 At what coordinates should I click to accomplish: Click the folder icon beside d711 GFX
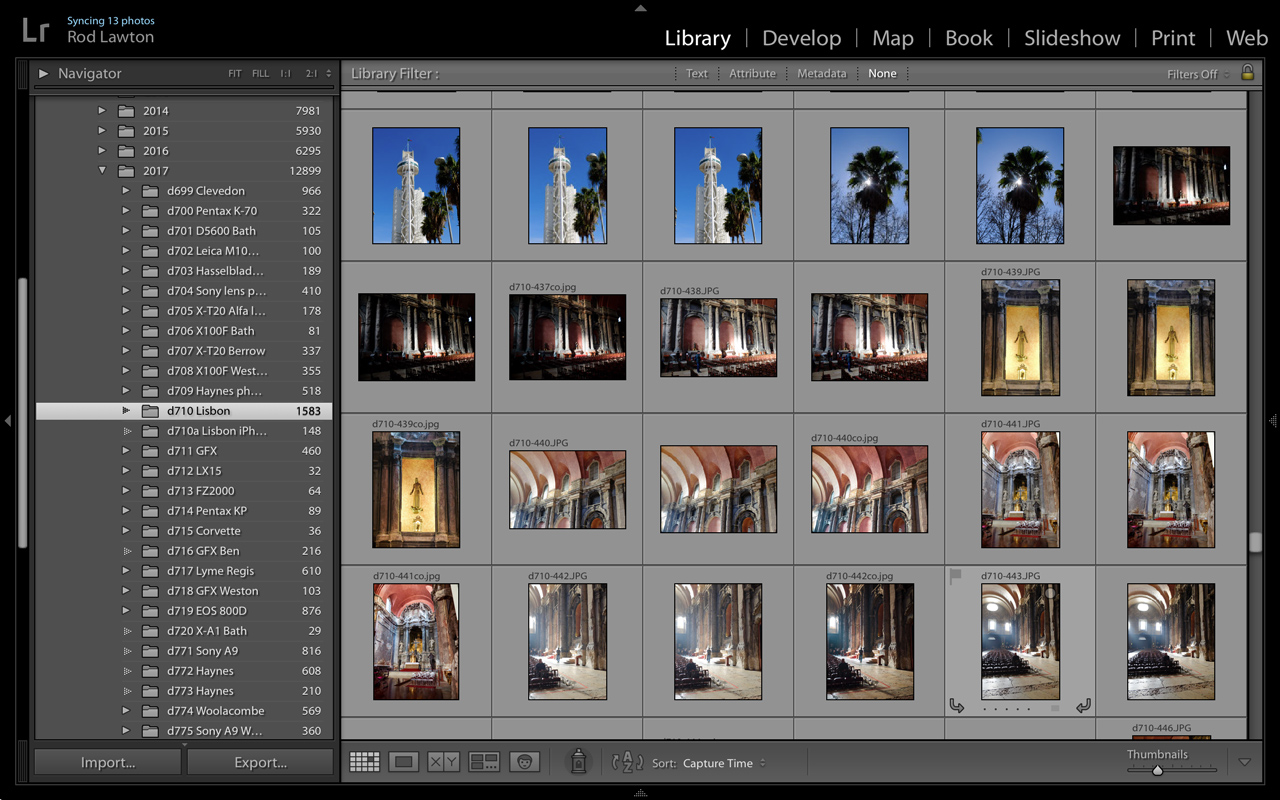[x=151, y=451]
